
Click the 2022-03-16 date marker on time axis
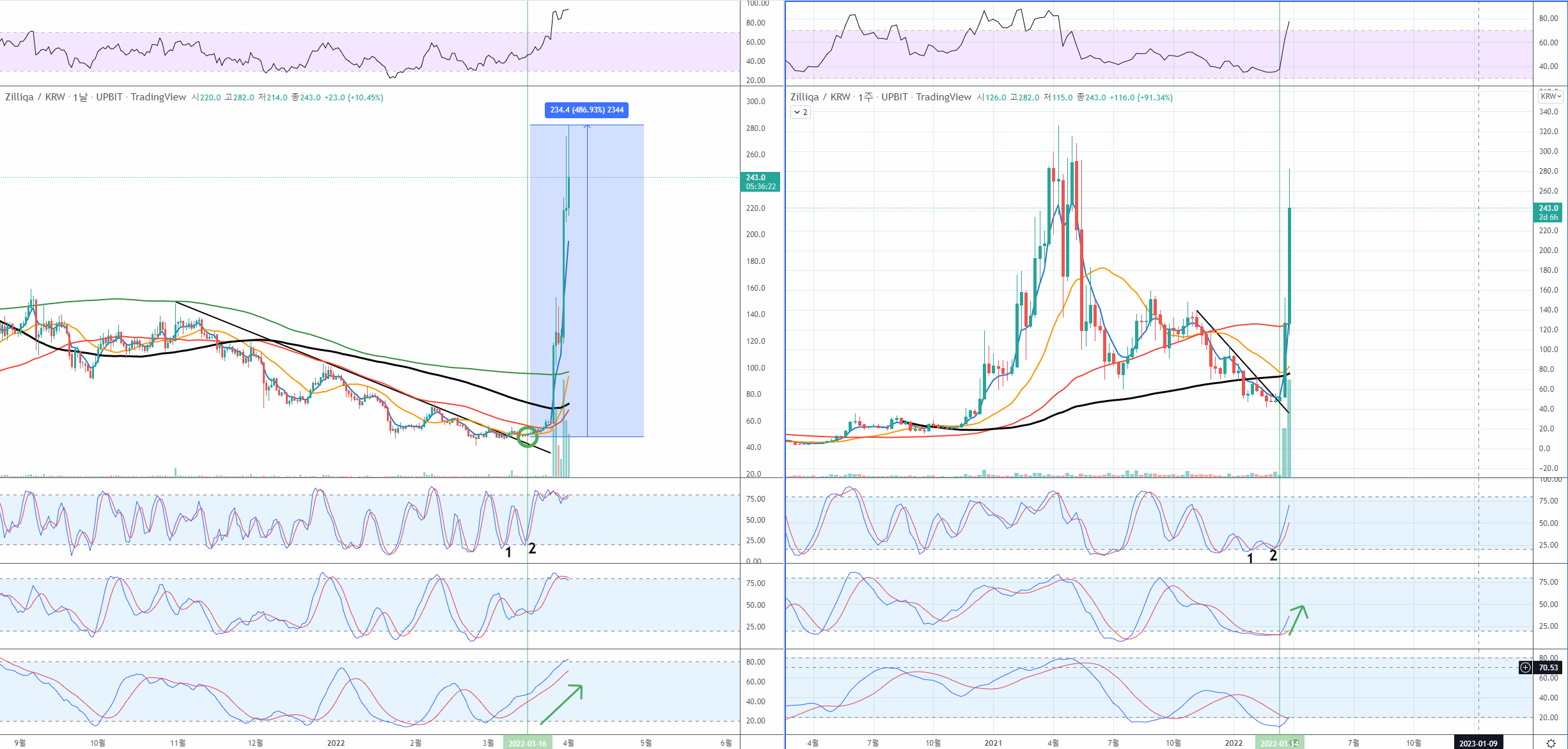tap(527, 743)
